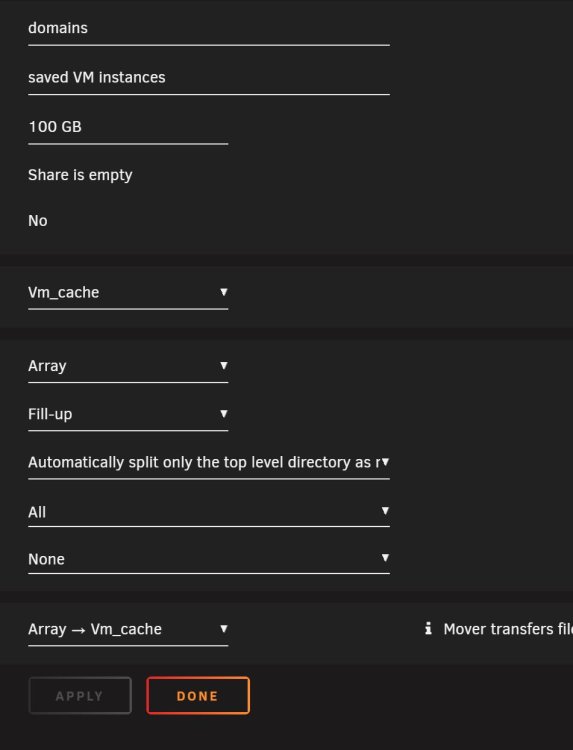Click the info icon beside Mover transfers text

[x=429, y=629]
